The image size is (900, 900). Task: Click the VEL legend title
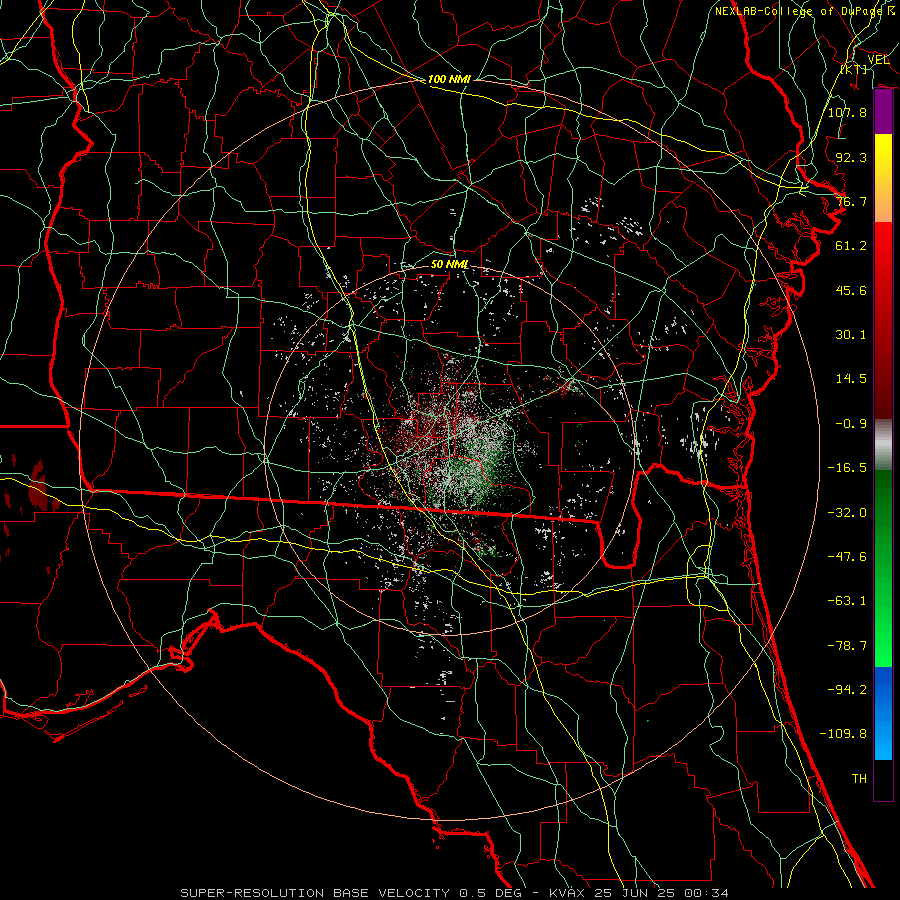(878, 59)
